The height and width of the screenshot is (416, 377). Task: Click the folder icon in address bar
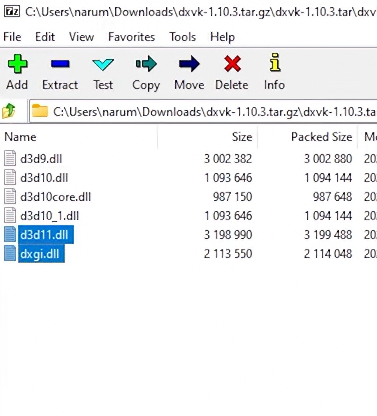pos(40,111)
